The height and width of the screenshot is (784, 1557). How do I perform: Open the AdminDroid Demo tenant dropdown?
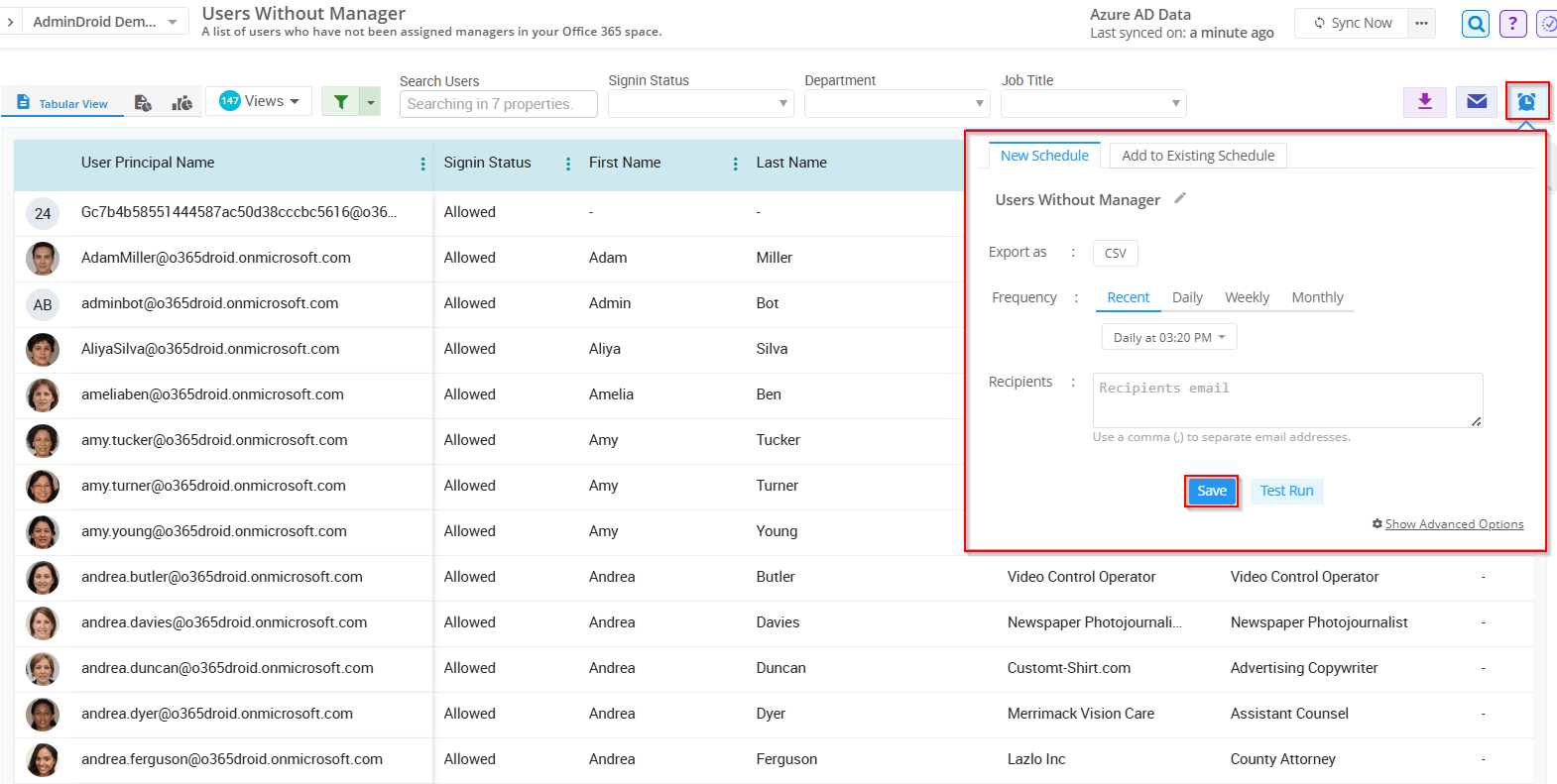click(104, 22)
